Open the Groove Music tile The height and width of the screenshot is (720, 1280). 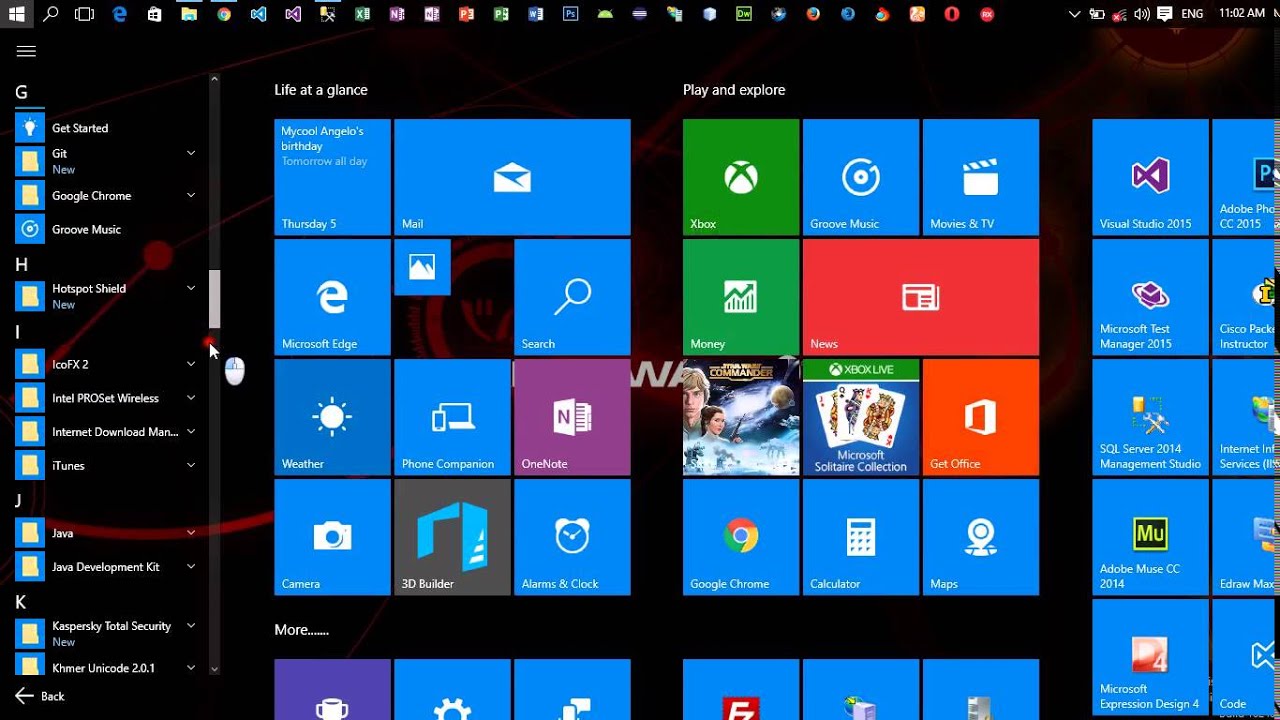tap(861, 177)
